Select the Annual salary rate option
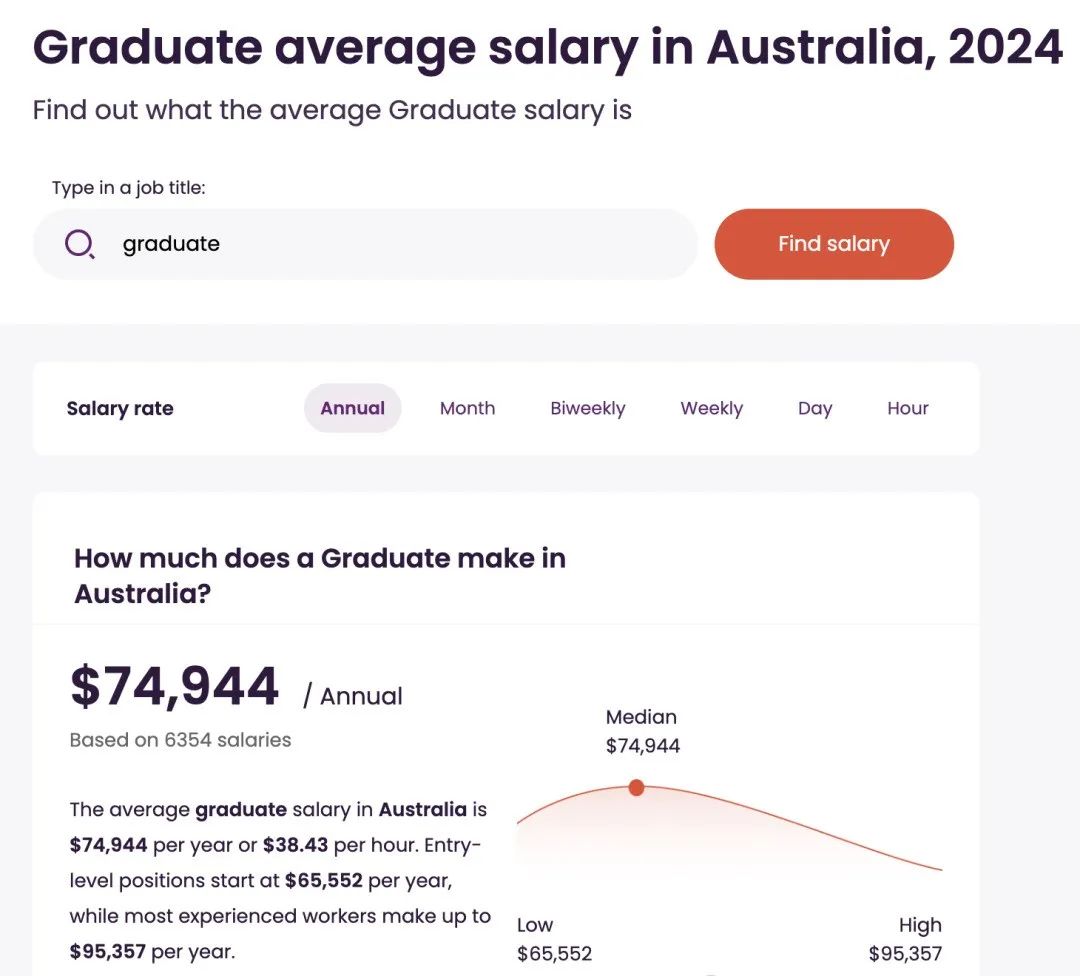Viewport: 1080px width, 976px height. 352,408
